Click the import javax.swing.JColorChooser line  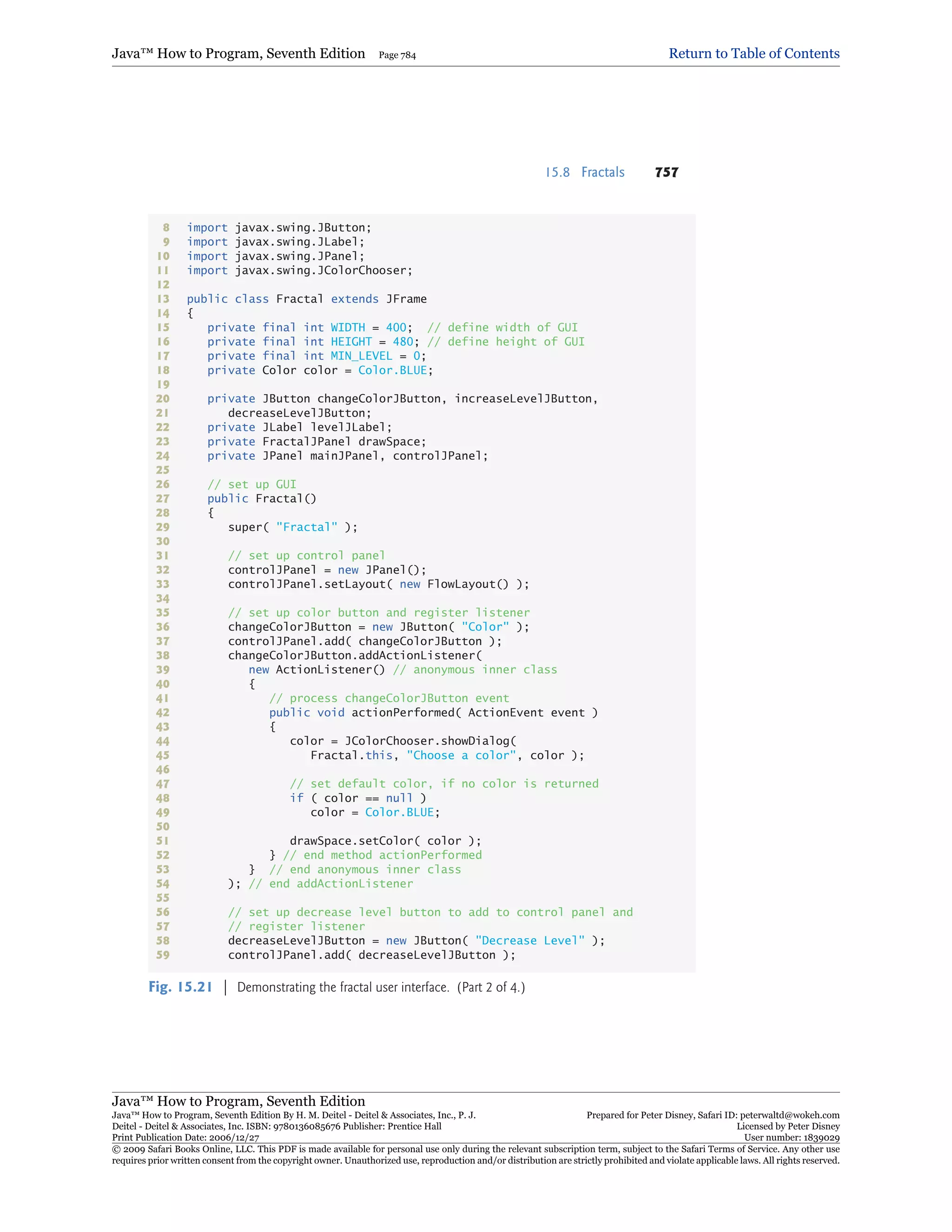tap(299, 270)
